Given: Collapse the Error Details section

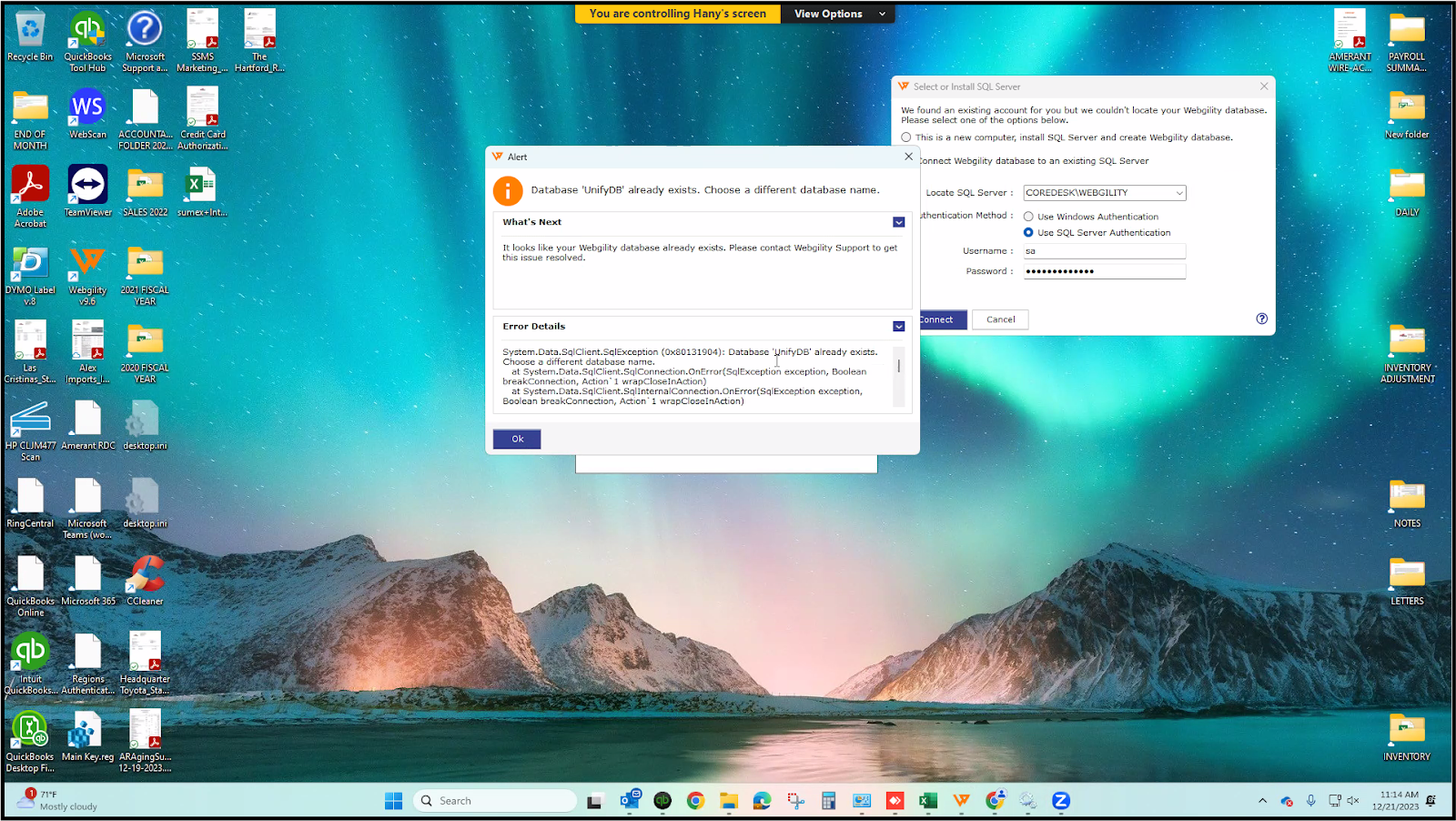Looking at the screenshot, I should pos(898,327).
